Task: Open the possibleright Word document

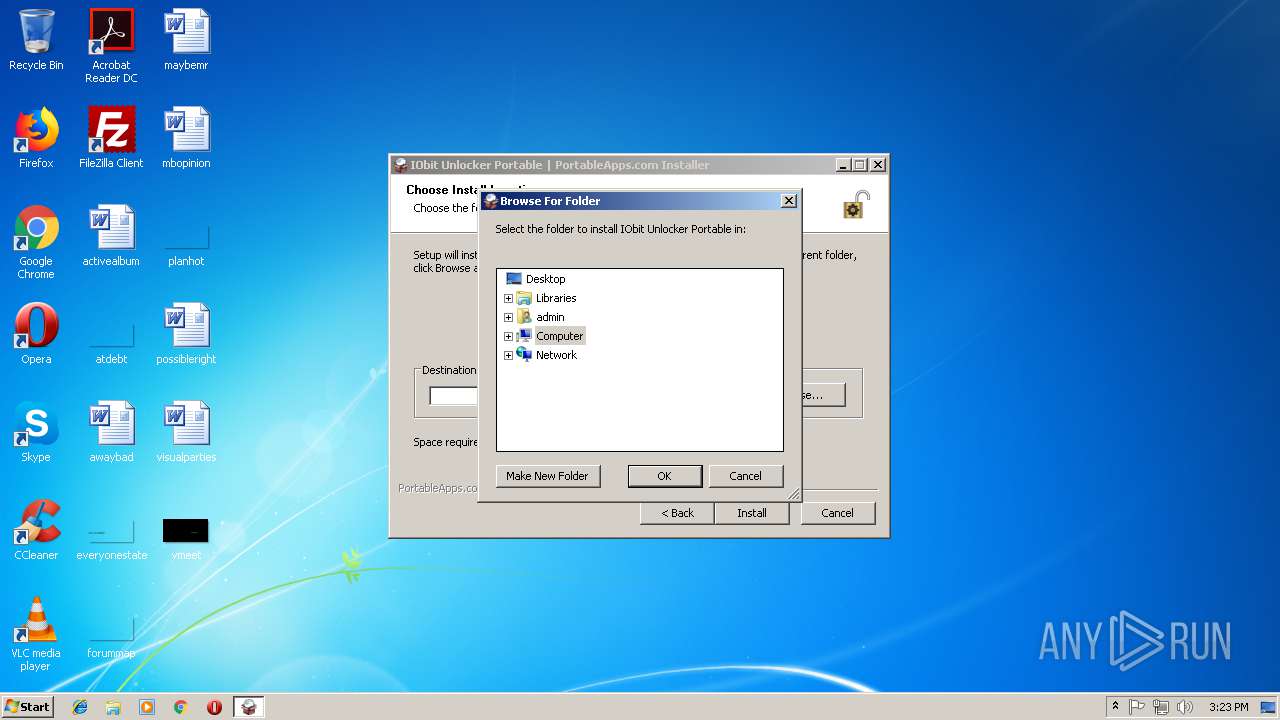Action: pos(186,334)
